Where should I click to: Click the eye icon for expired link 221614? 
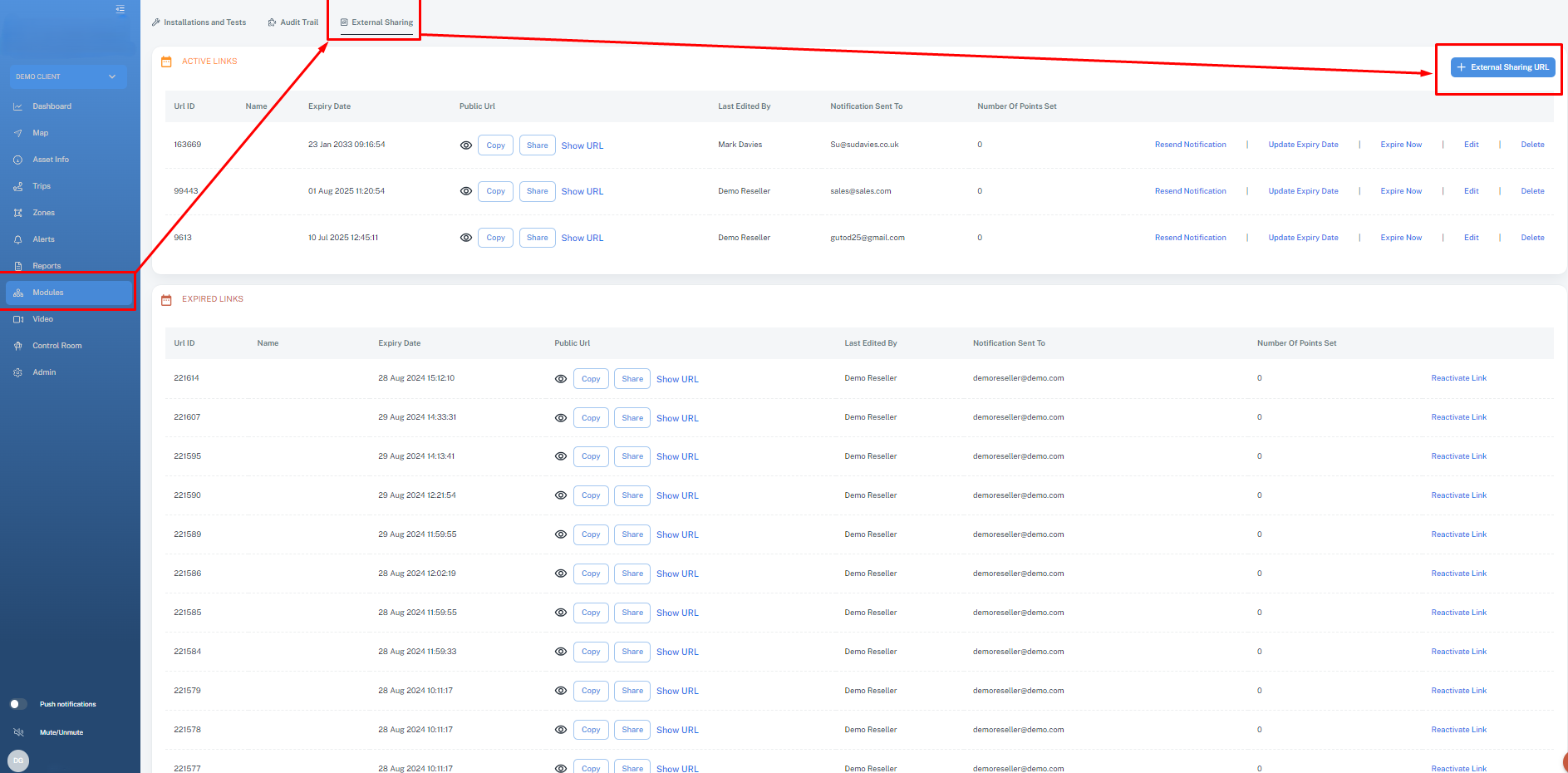(561, 379)
